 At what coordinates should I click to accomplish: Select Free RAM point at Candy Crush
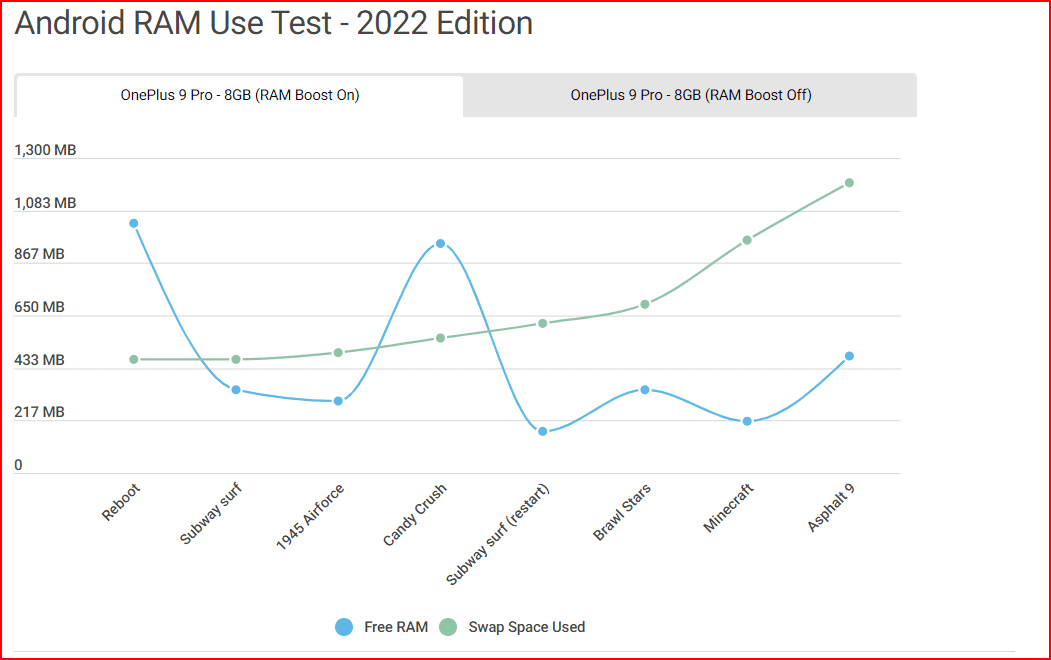(440, 244)
